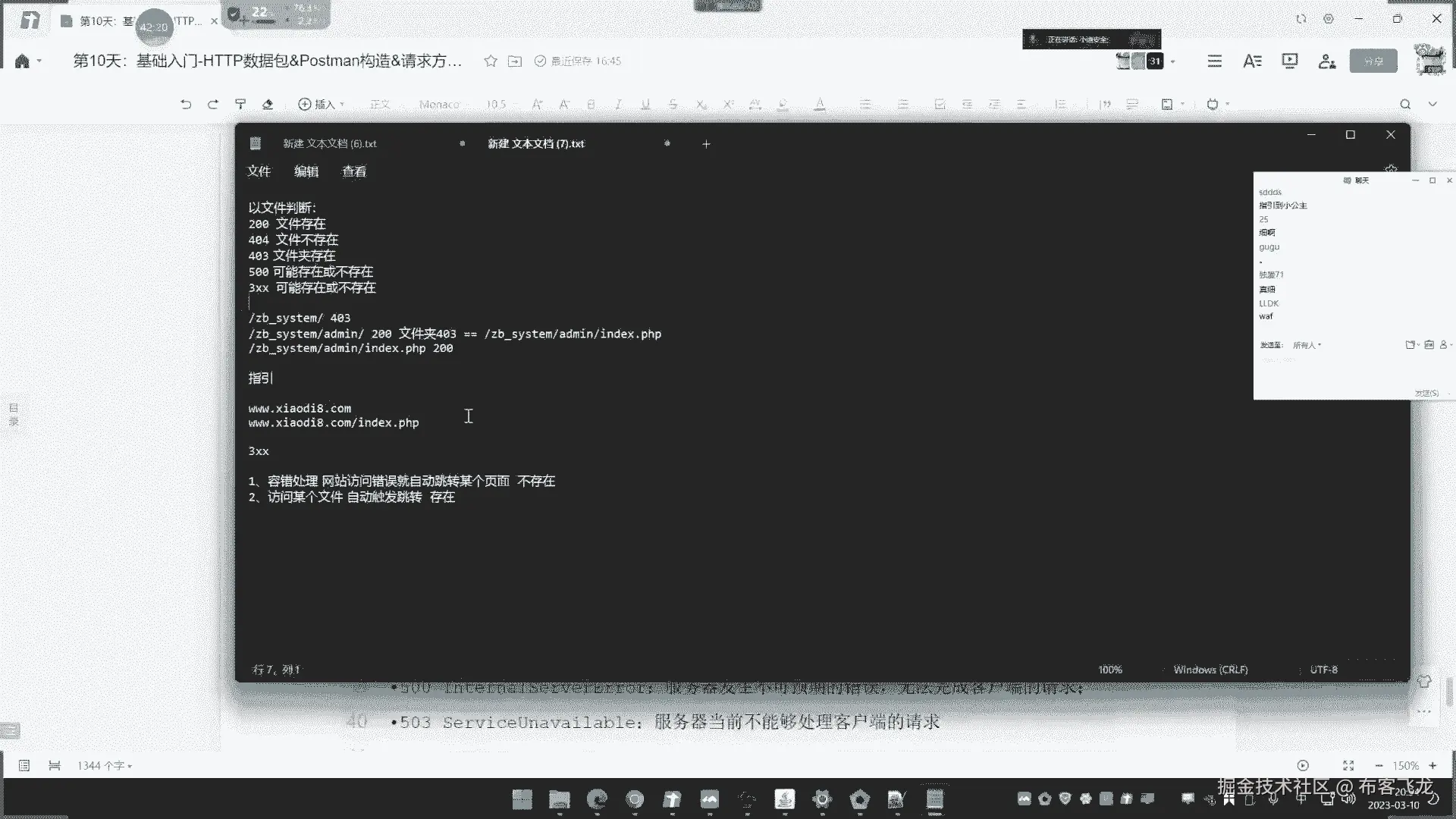Click the undo arrow in toolbar
Image resolution: width=1456 pixels, height=819 pixels.
186,105
